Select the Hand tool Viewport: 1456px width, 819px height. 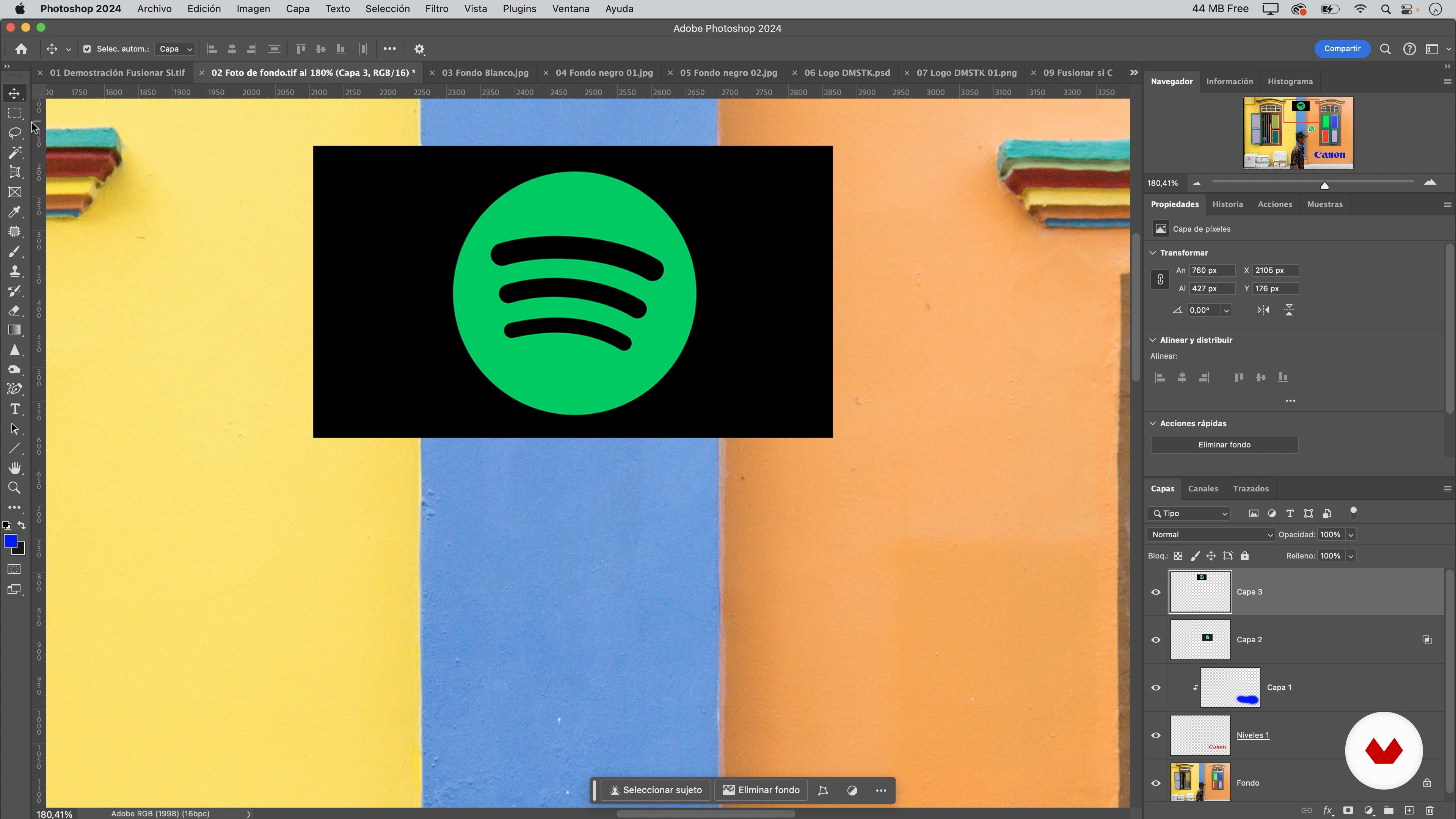pyautogui.click(x=15, y=468)
